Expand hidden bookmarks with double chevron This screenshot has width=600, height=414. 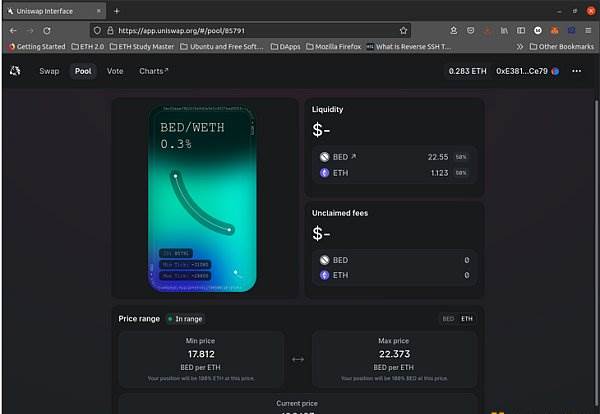pos(519,47)
